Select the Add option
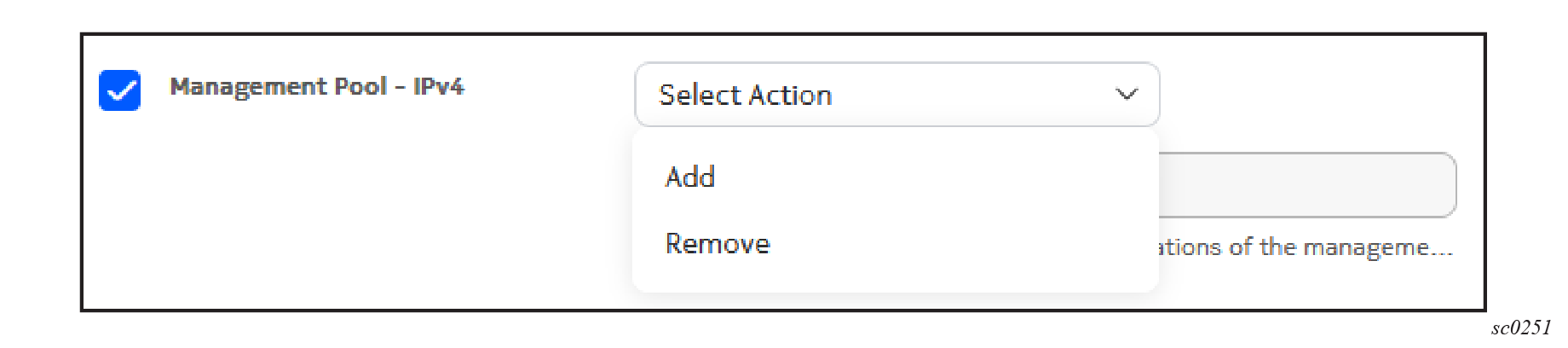The image size is (1568, 348). (690, 177)
